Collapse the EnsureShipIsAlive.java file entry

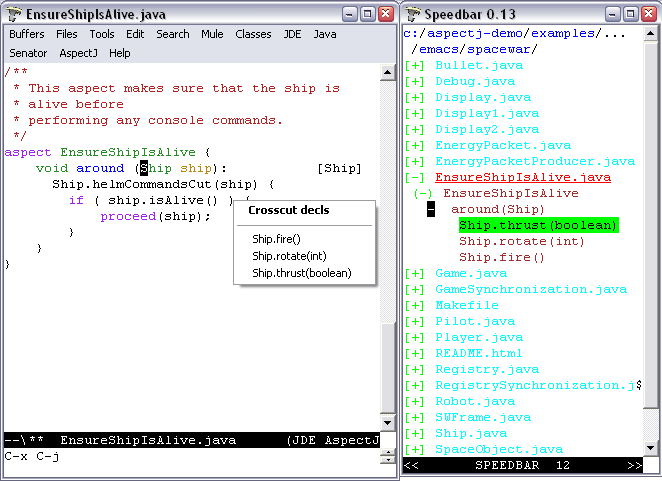click(x=415, y=178)
